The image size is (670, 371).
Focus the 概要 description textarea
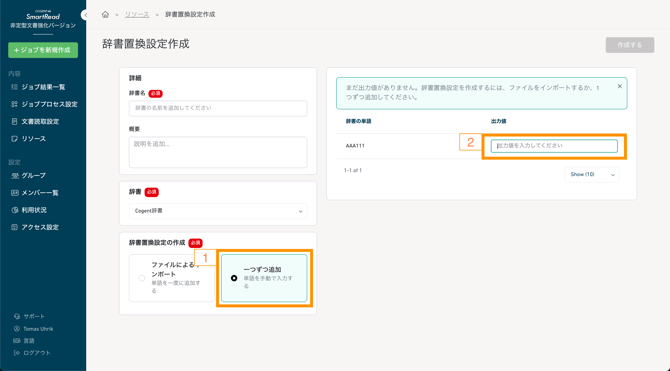point(218,152)
